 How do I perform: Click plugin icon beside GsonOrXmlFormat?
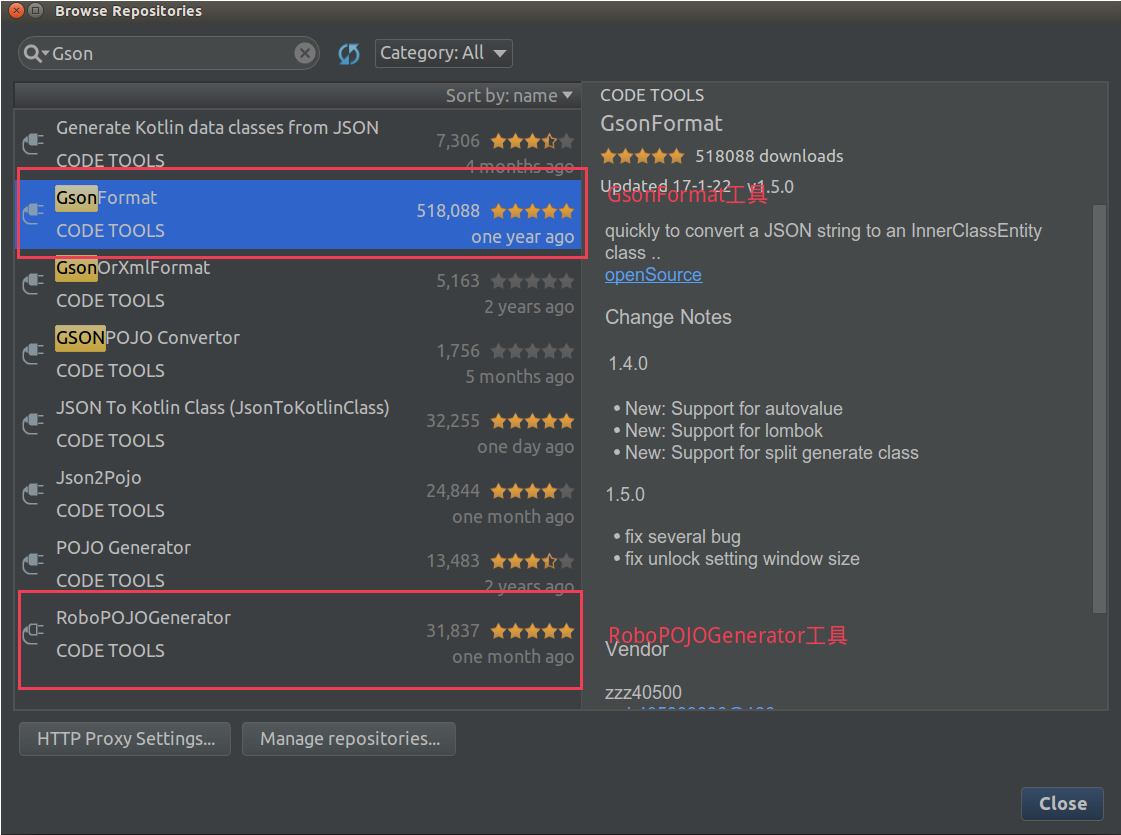tap(33, 284)
